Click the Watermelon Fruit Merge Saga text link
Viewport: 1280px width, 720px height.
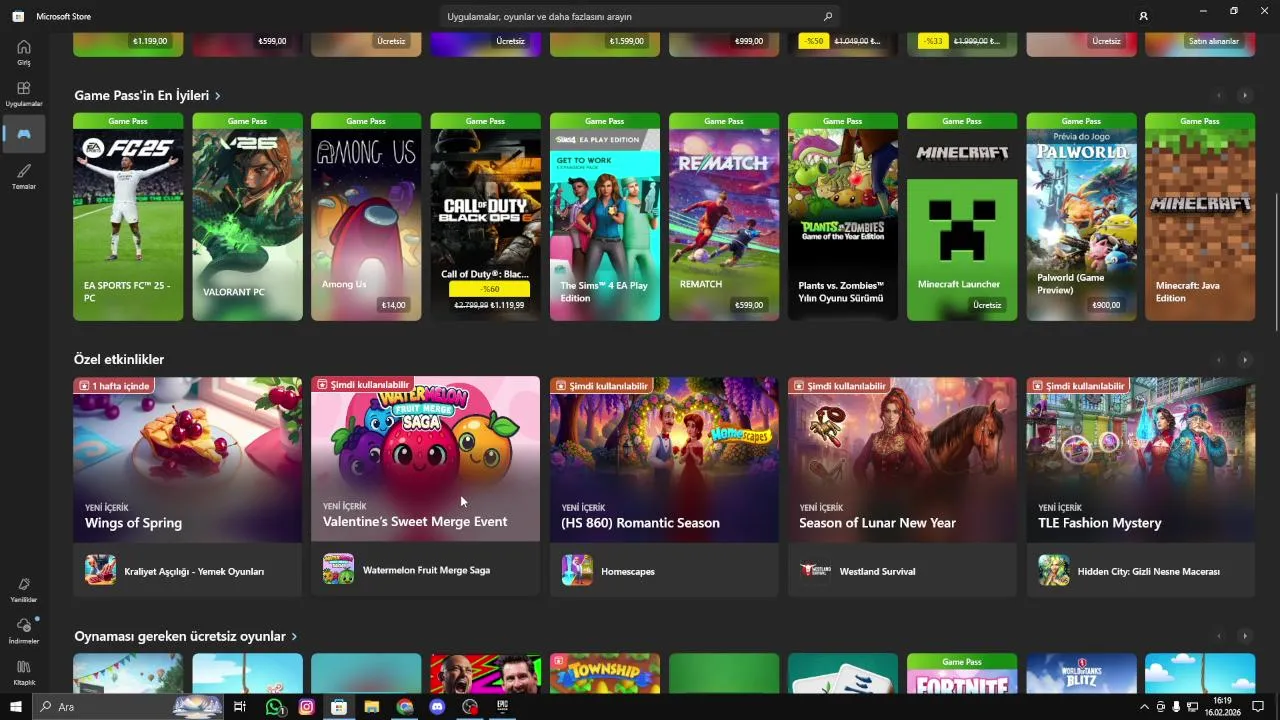tap(426, 570)
